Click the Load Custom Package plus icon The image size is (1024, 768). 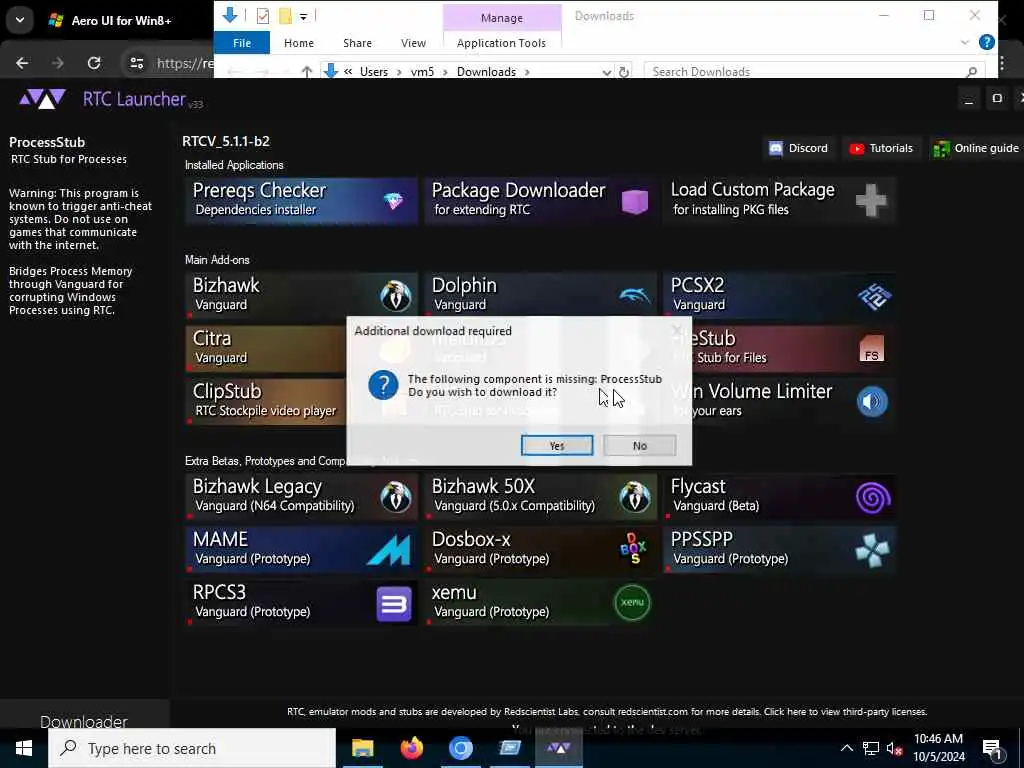click(x=871, y=200)
